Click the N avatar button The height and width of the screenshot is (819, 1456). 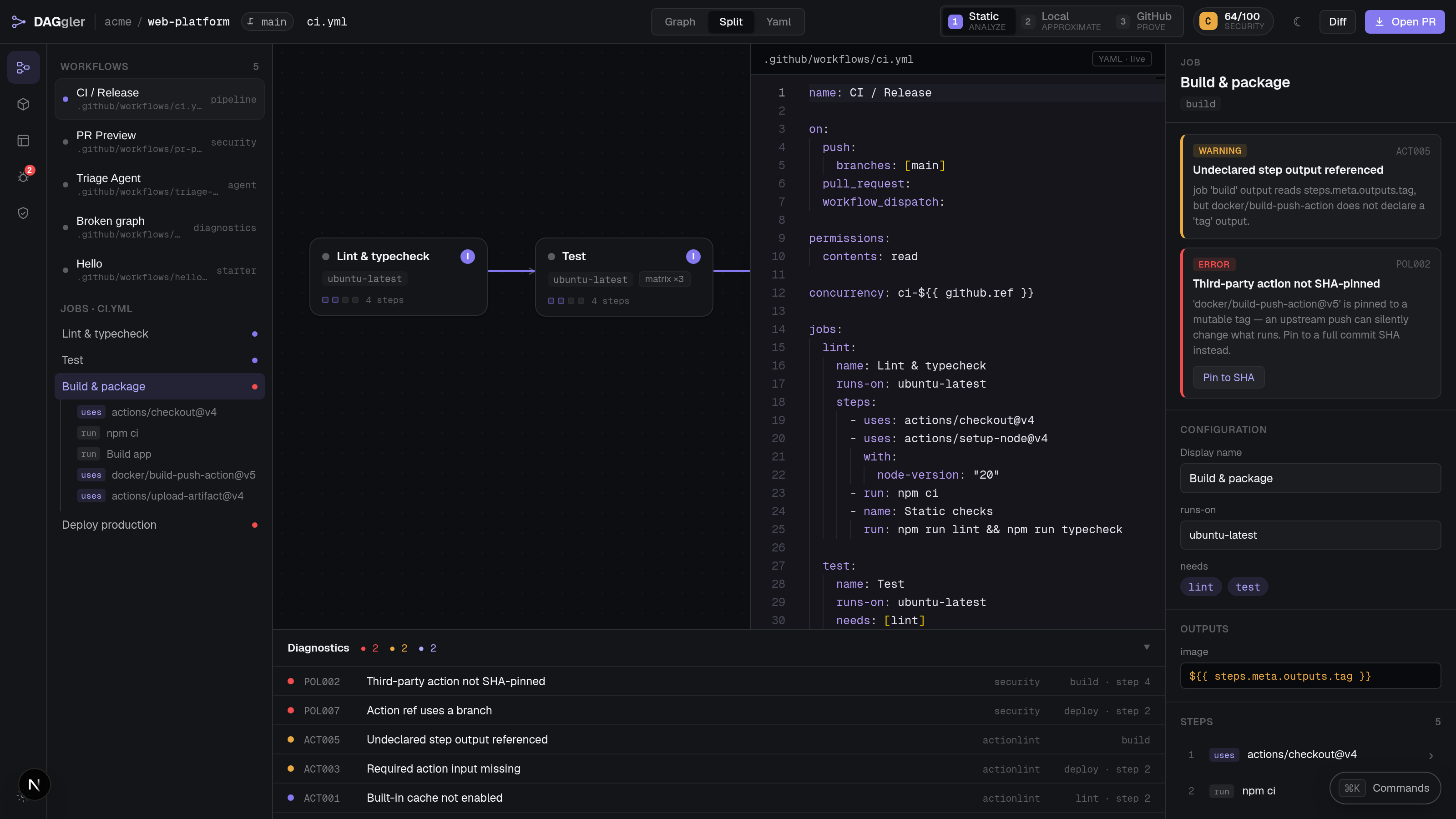coord(34,784)
